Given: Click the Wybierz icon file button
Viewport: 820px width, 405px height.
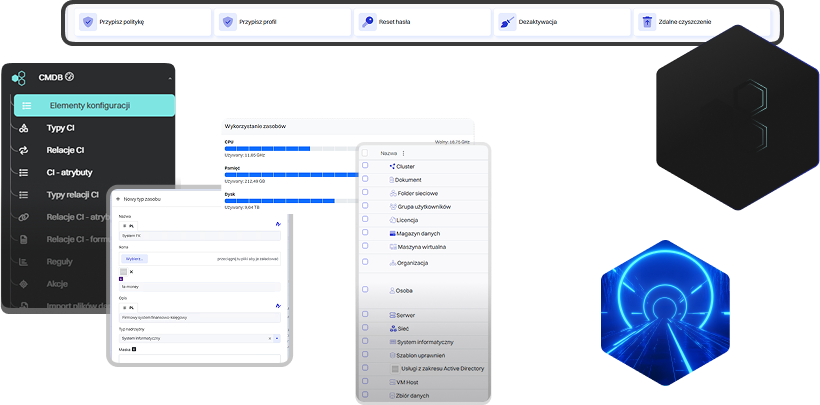Looking at the screenshot, I should coord(134,258).
